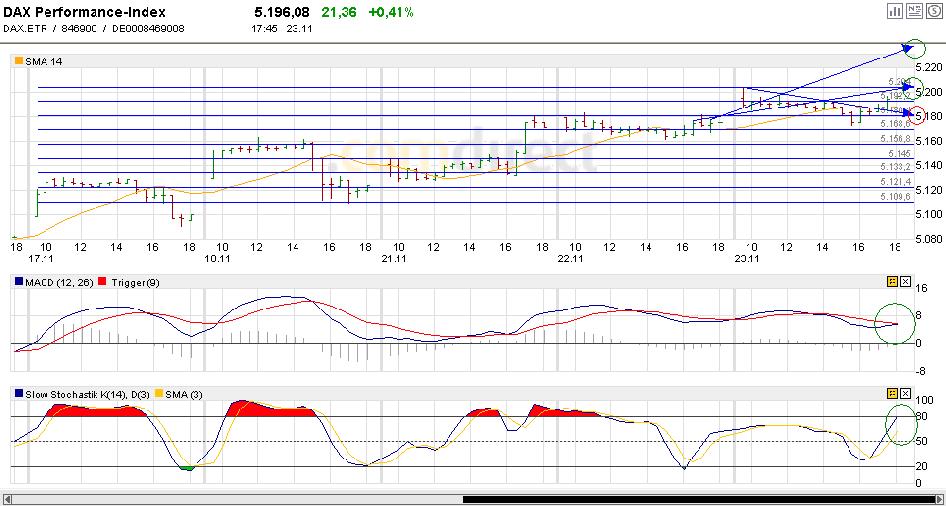Click right arrow of horizontal scrollbar
Image resolution: width=946 pixels, height=506 pixels.
tap(939, 499)
